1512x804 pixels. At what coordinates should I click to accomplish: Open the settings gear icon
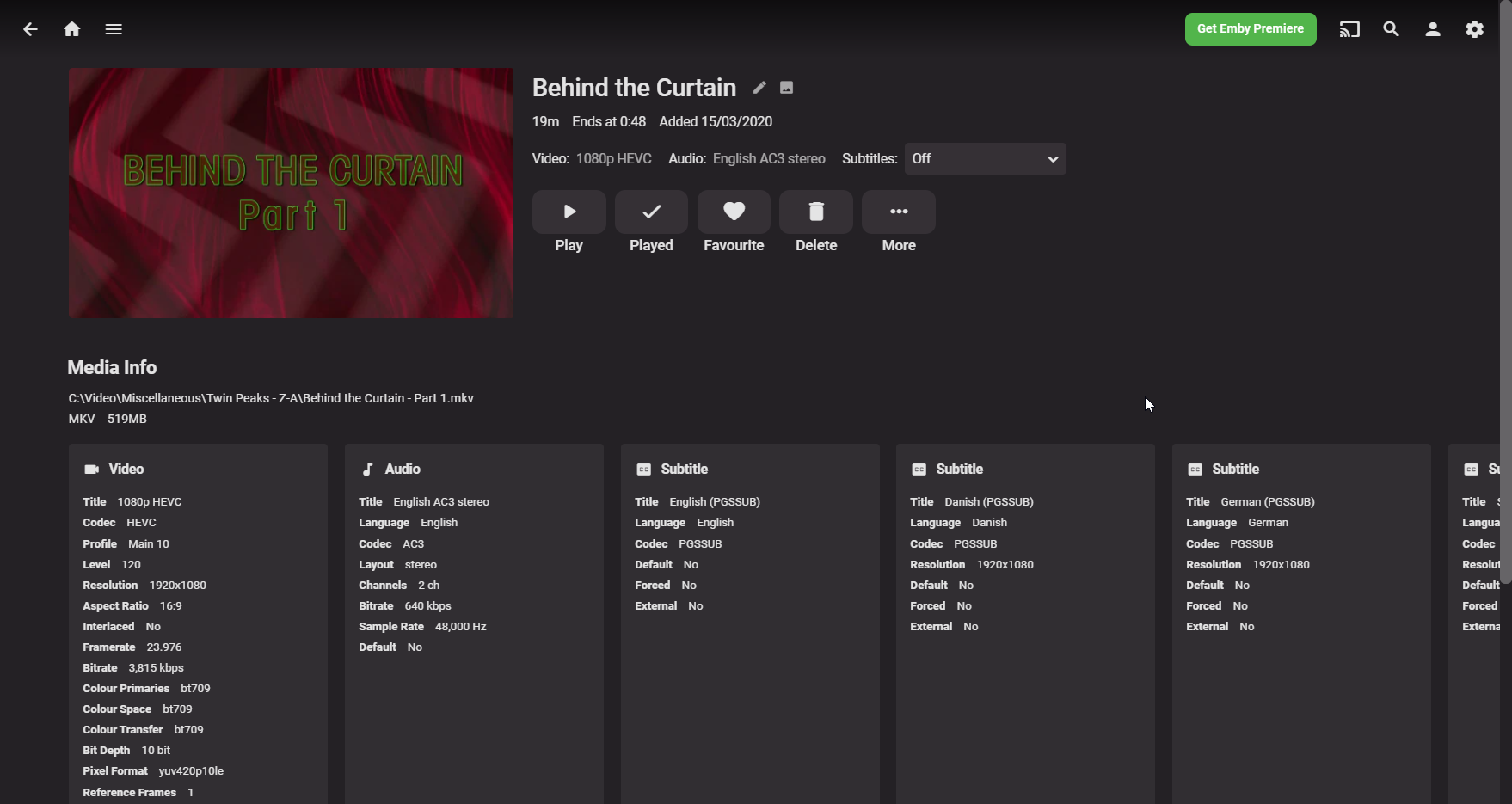1474,29
